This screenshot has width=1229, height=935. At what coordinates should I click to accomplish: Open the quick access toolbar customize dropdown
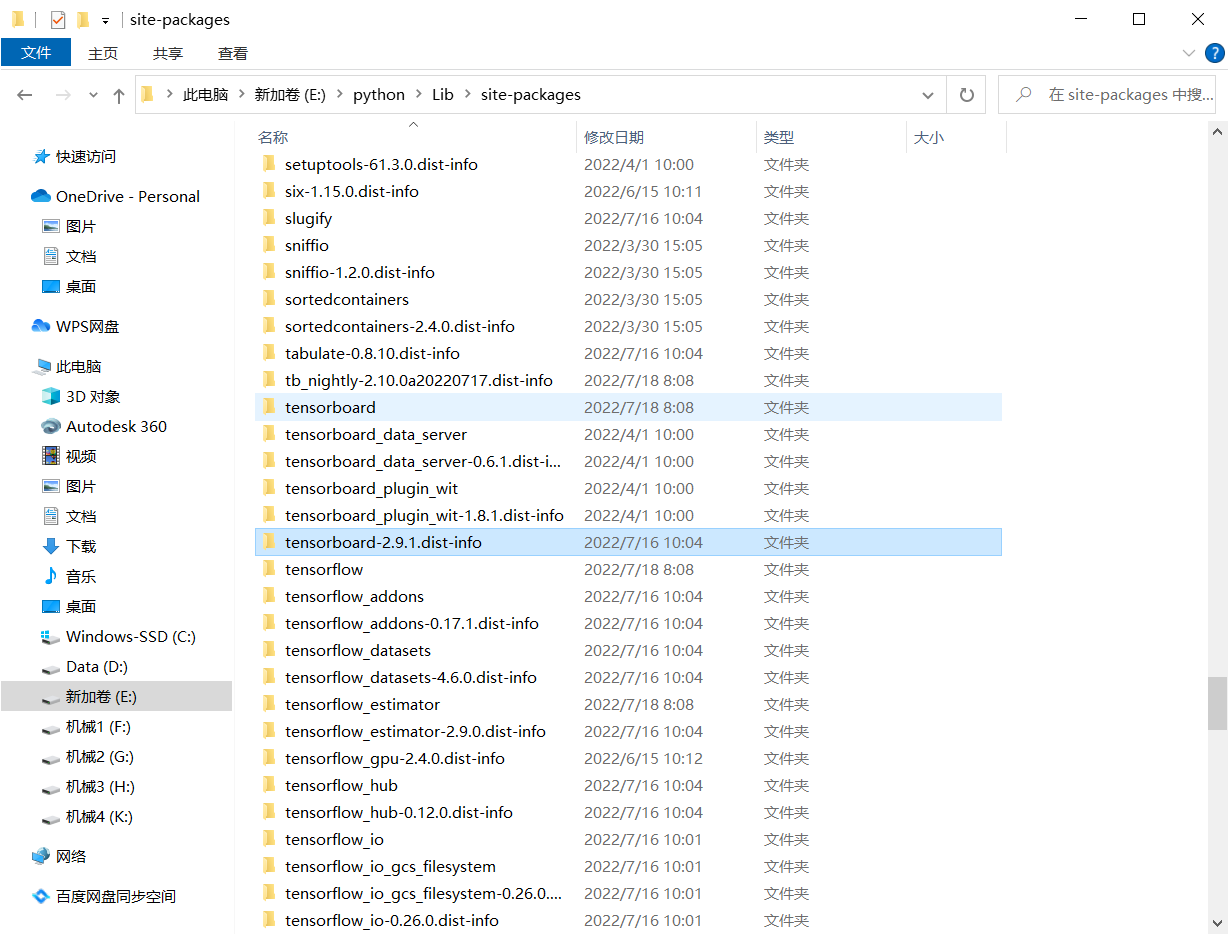[105, 20]
